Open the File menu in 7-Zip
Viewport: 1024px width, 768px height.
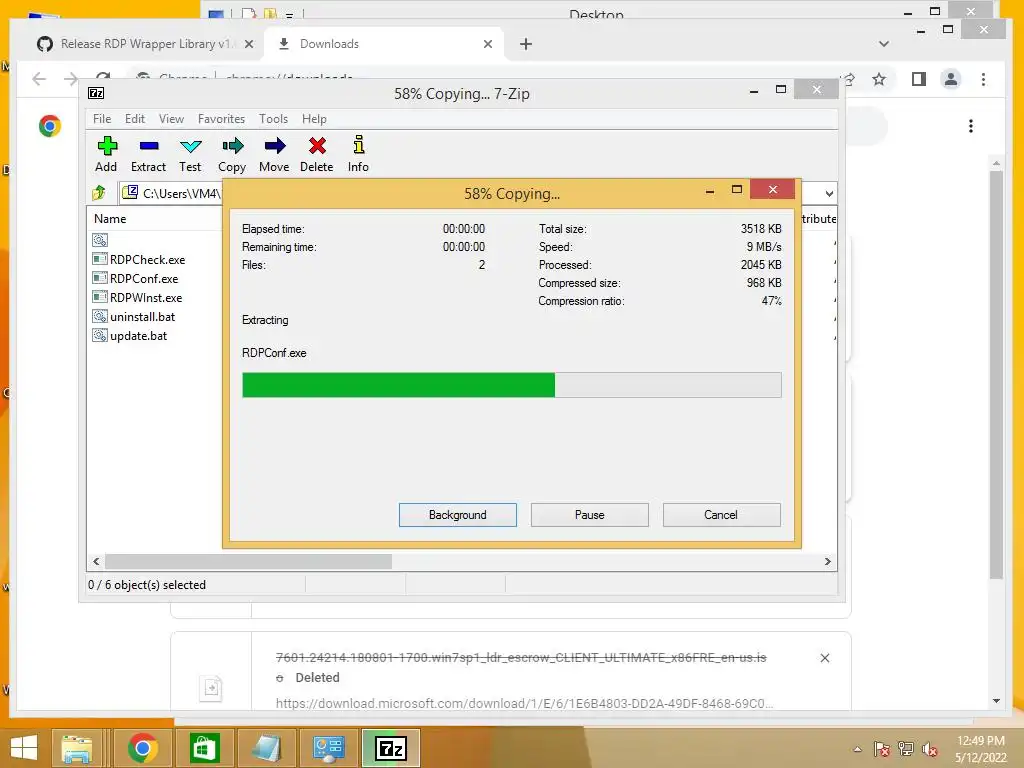click(x=102, y=119)
